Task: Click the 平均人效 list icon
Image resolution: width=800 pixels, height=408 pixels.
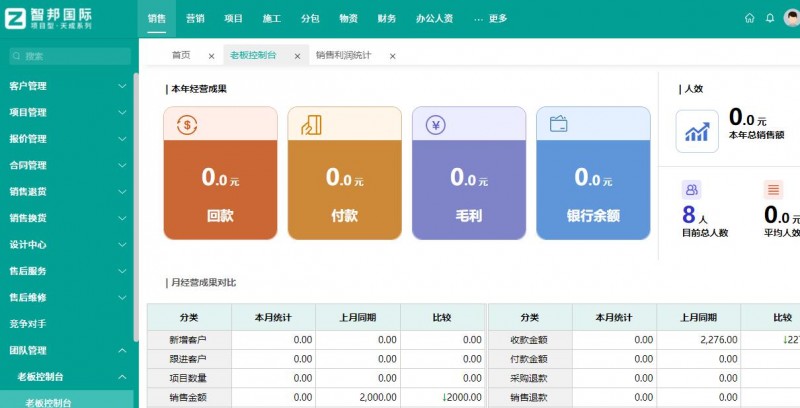Action: click(773, 190)
